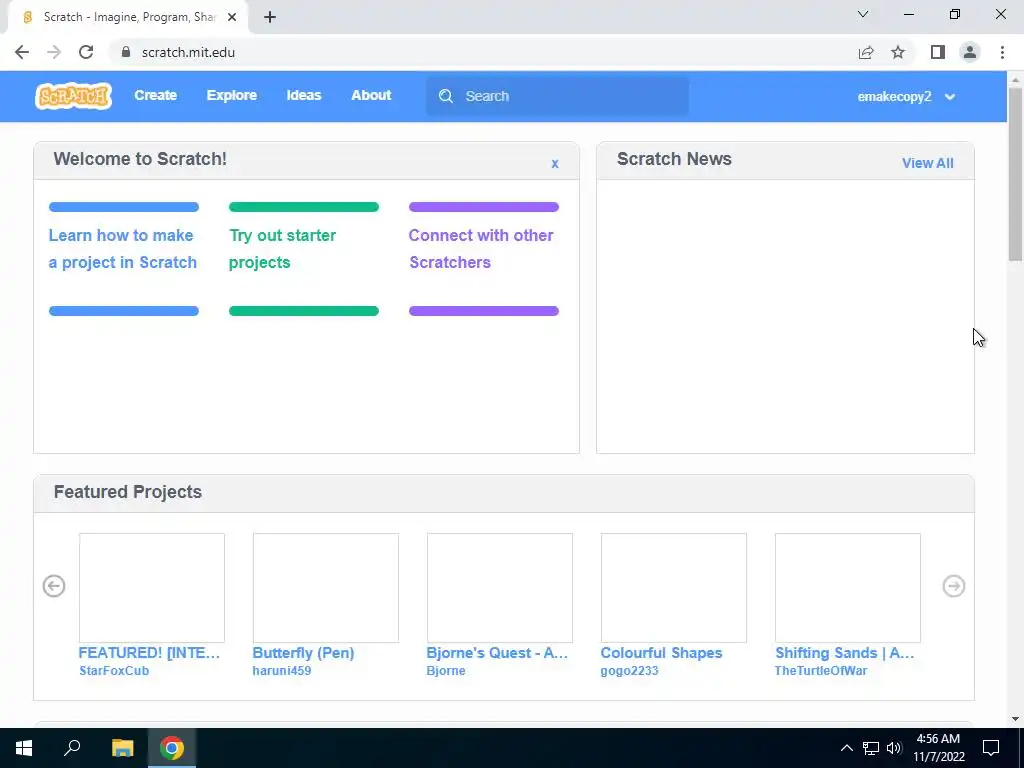
Task: Click the taskbar search magnifier
Action: (72, 748)
